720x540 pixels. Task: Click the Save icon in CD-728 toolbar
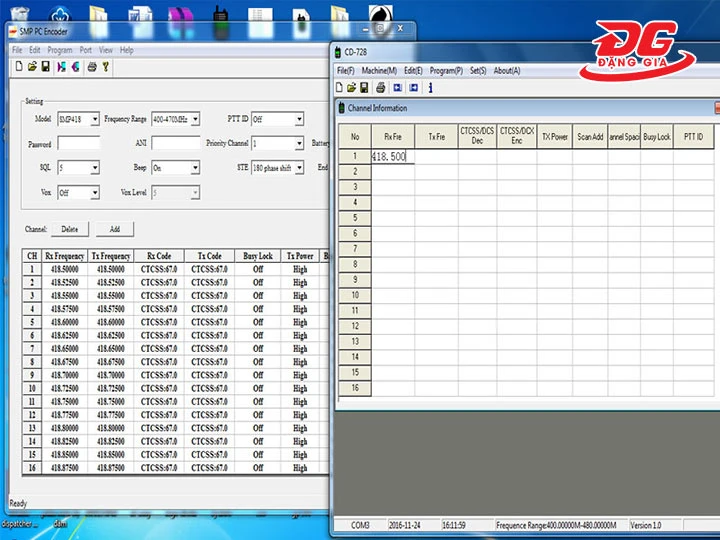coord(366,87)
